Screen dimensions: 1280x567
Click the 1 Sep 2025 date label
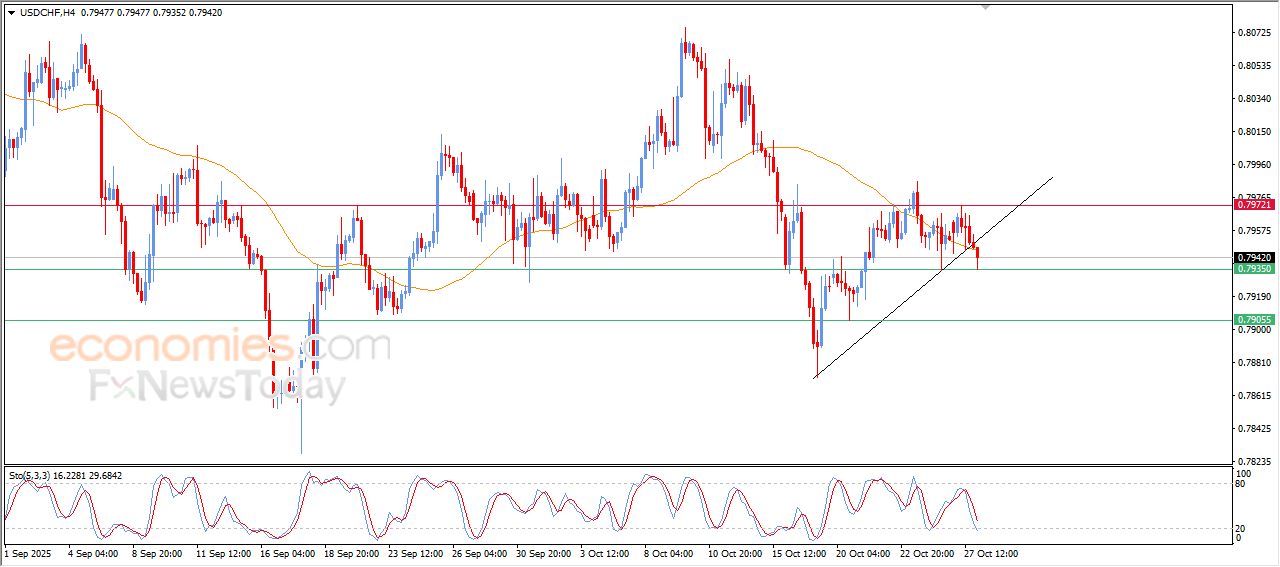(x=27, y=552)
